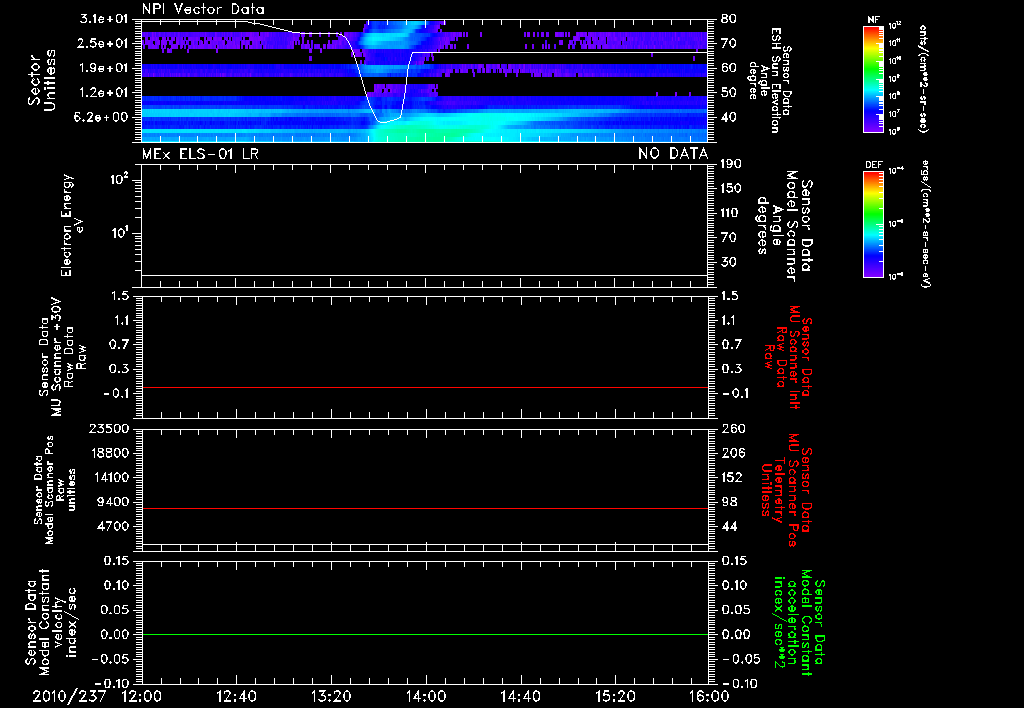Click the '150' scanner angle tick label
The width and height of the screenshot is (1024, 708).
click(731, 188)
